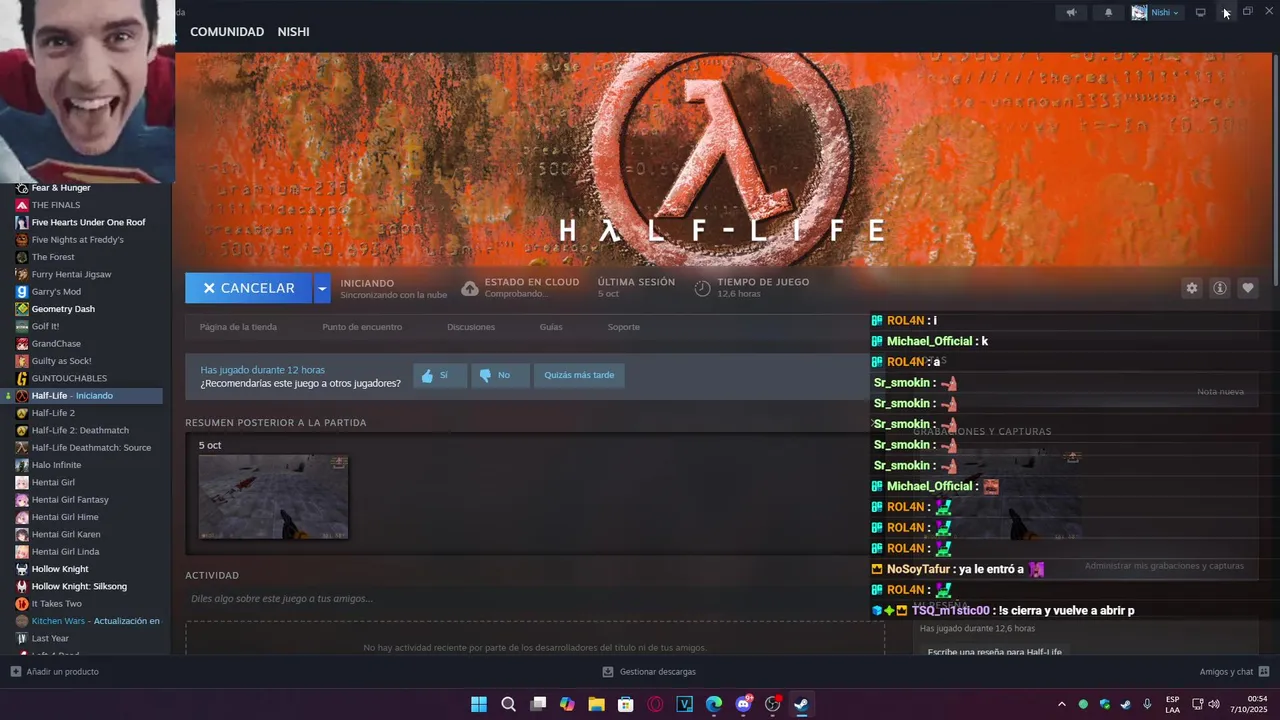
Task: Click THE FINALS icon in library list
Action: tap(22, 205)
